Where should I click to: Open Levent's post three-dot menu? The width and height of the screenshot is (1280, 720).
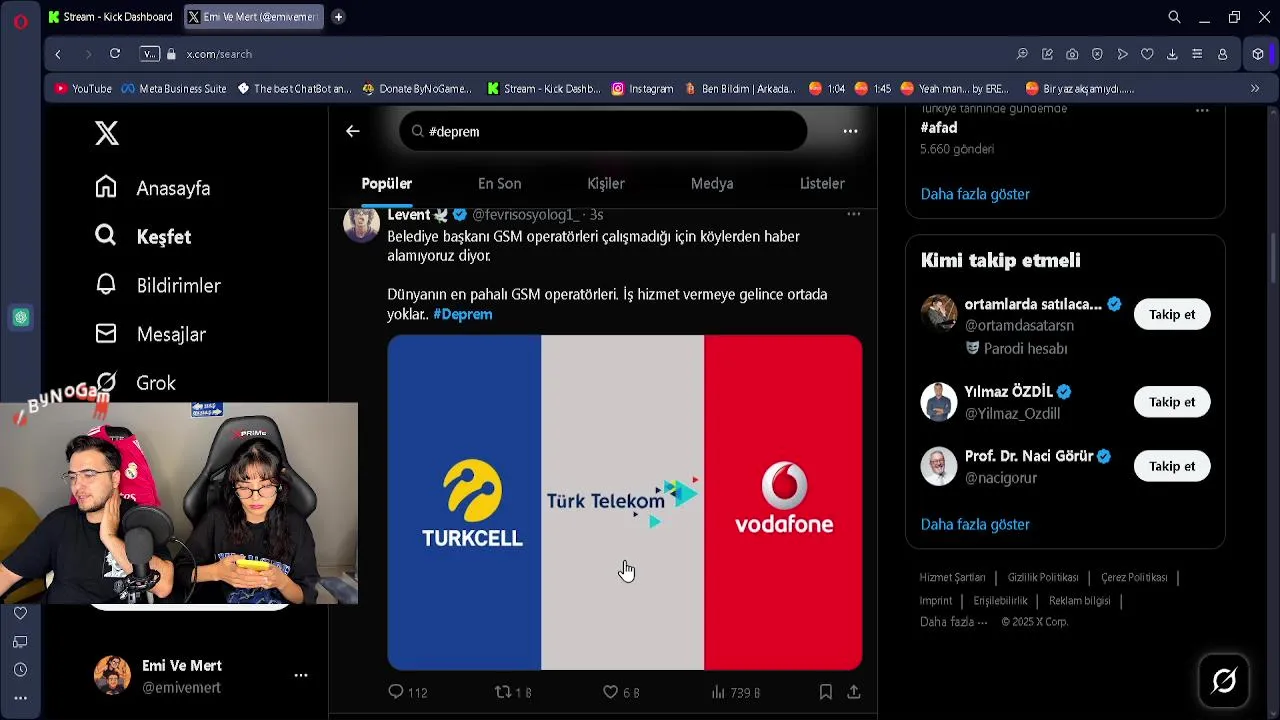(853, 214)
